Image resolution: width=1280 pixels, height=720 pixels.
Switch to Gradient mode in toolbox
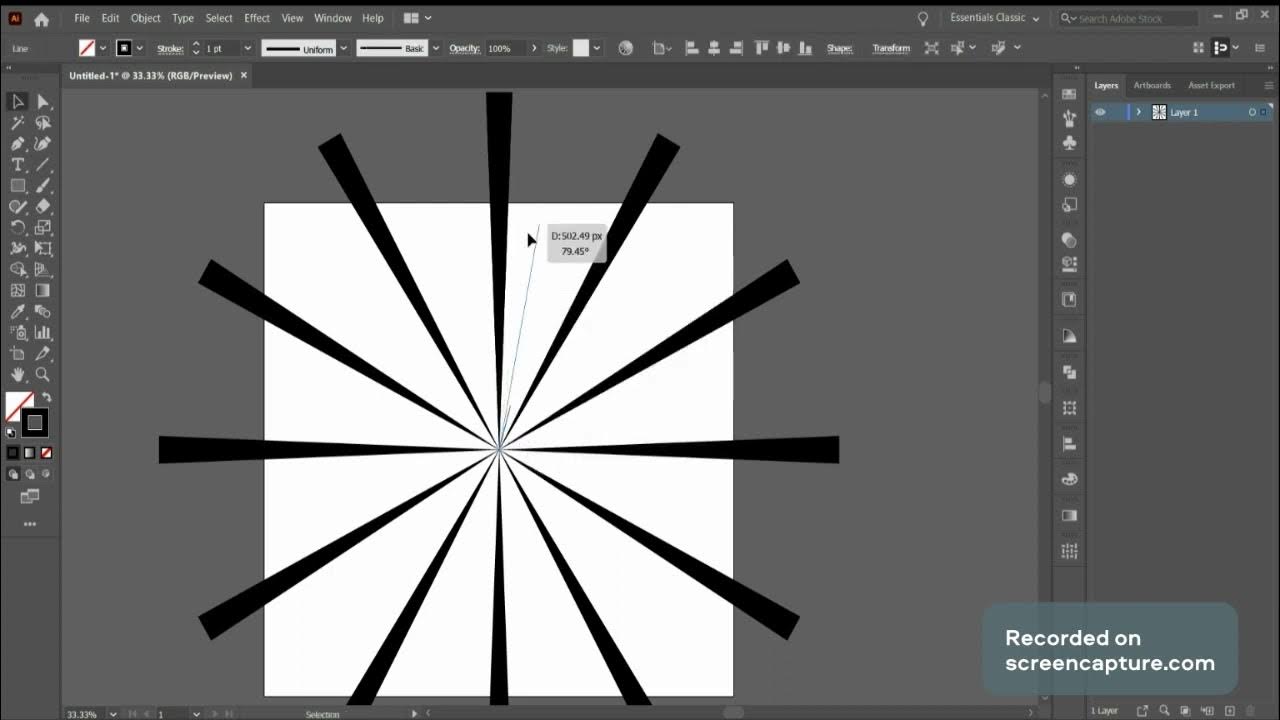coord(29,453)
